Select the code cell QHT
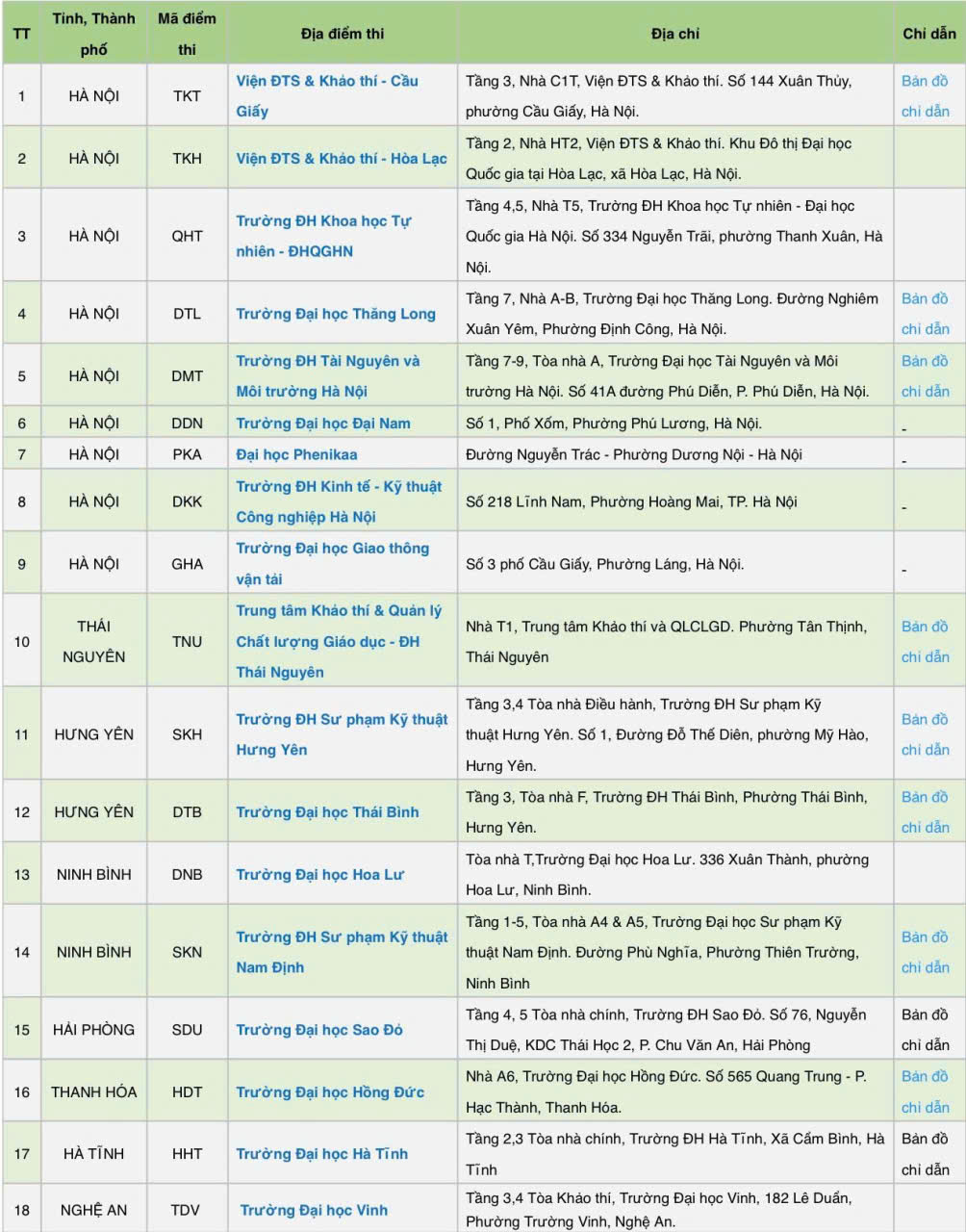 pyautogui.click(x=188, y=236)
